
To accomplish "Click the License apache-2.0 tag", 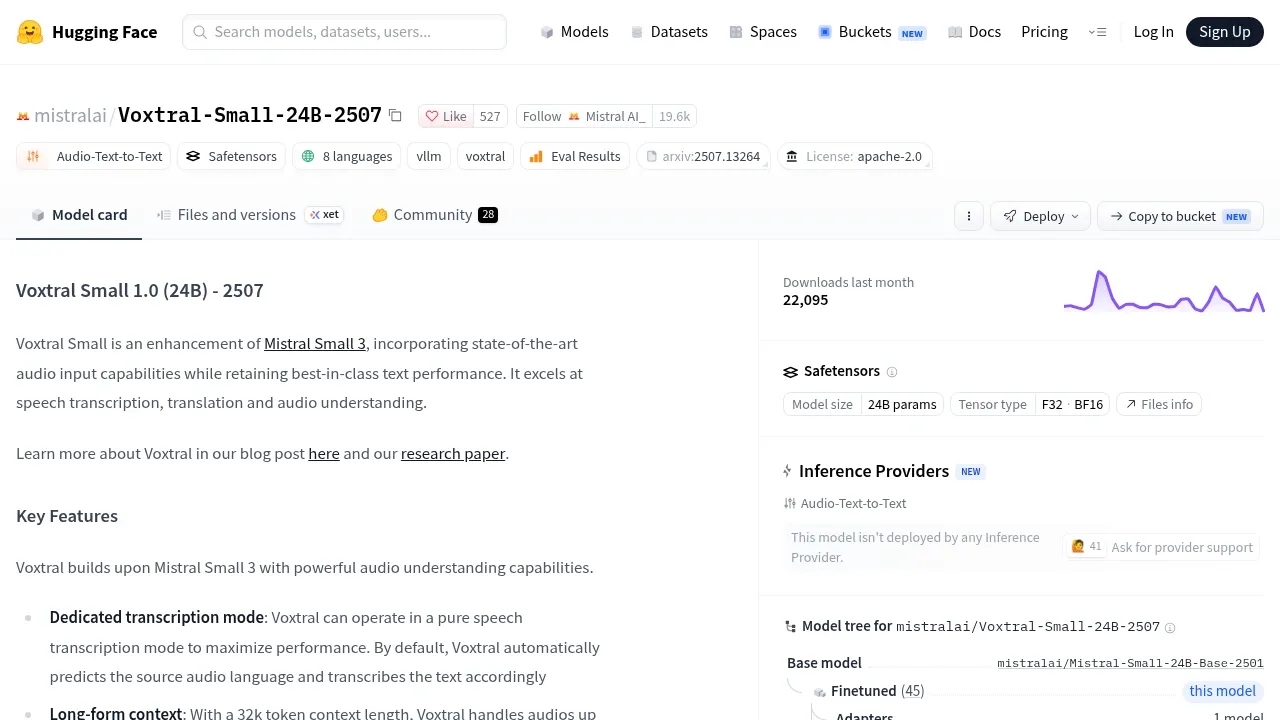I will [x=855, y=156].
